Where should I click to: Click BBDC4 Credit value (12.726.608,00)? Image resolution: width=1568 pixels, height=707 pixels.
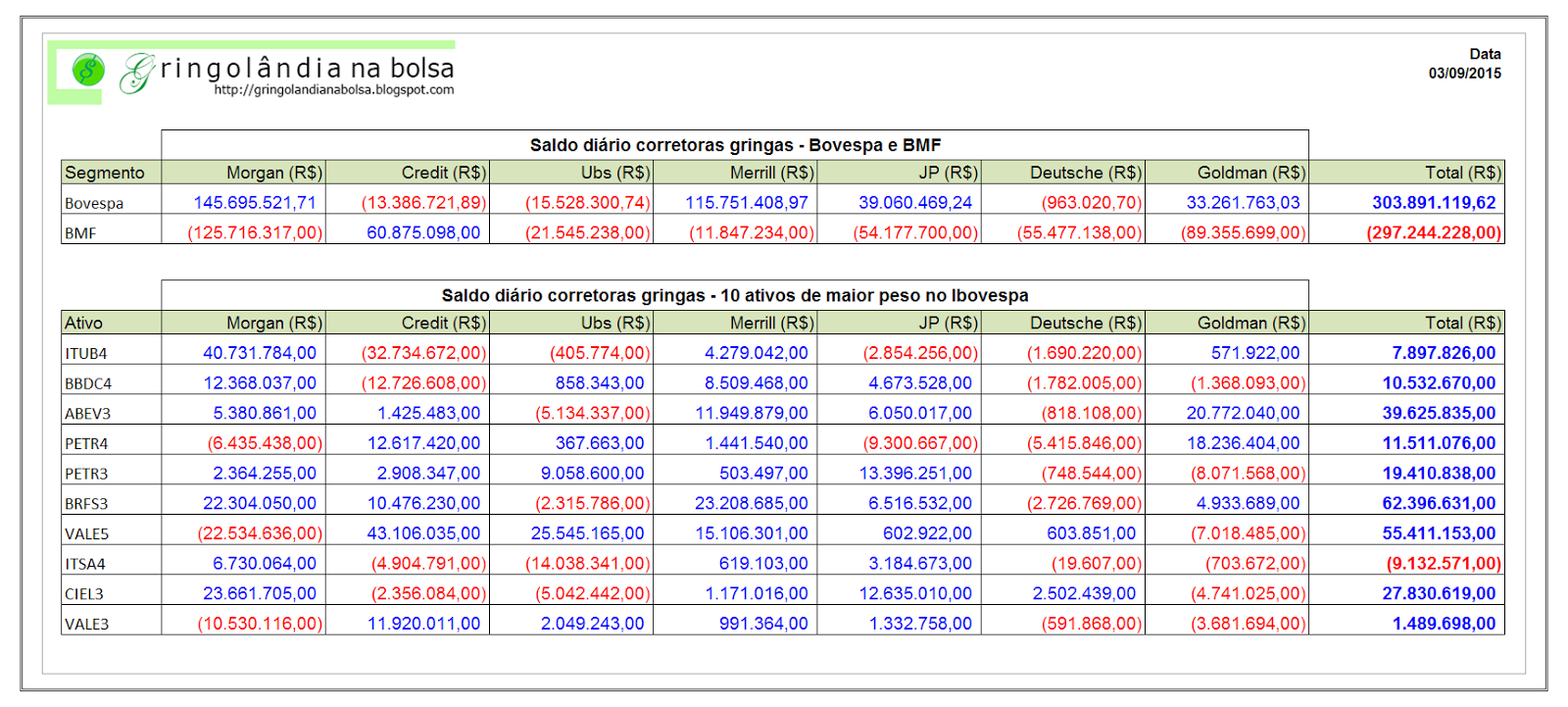point(423,383)
